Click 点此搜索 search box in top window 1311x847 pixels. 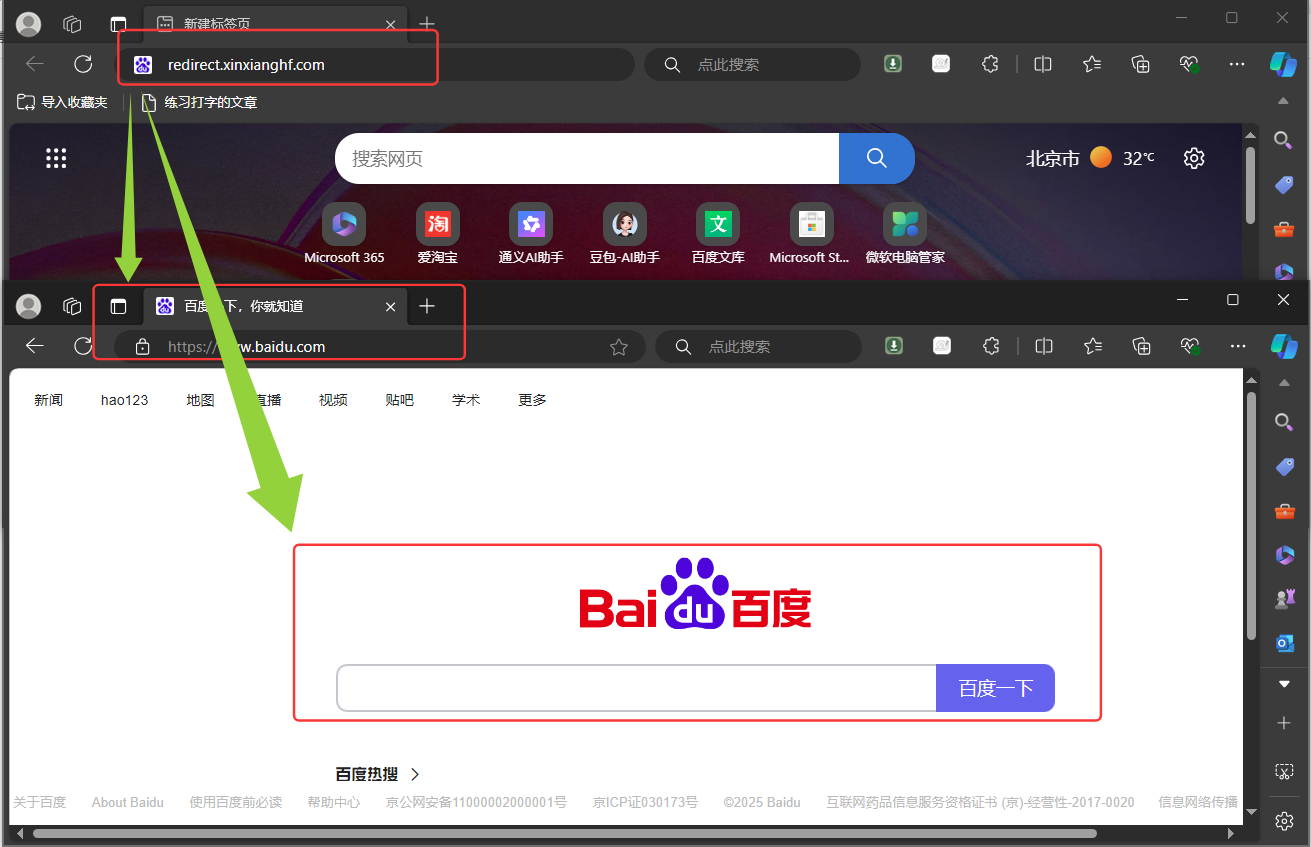[x=752, y=64]
